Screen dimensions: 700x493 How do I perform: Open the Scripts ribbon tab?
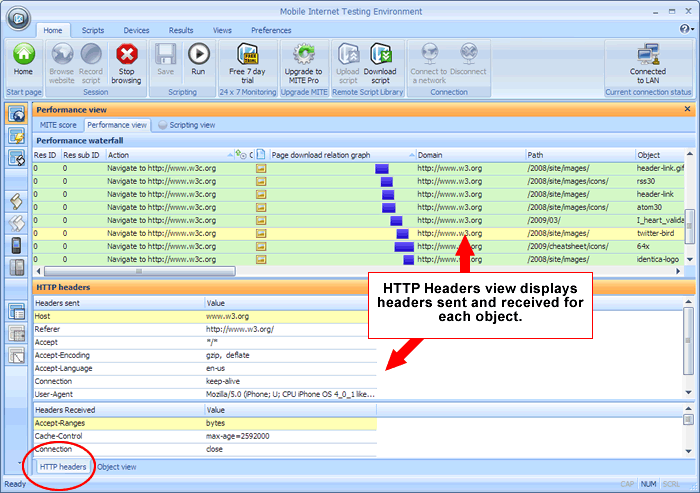pyautogui.click(x=93, y=30)
